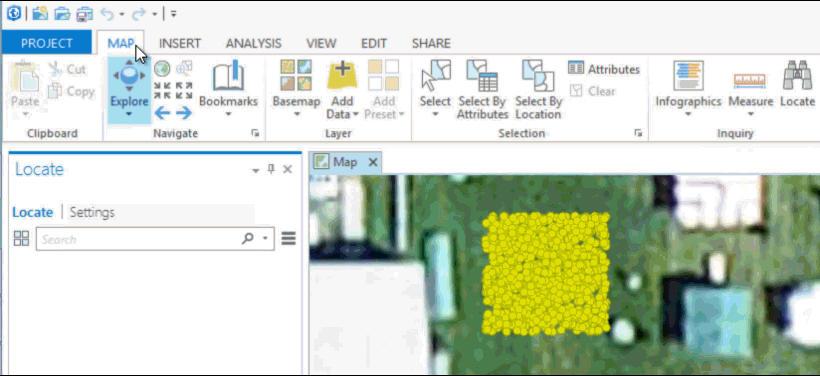Screen dimensions: 820x376
Task: Go to previous extent arrow
Action: [x=162, y=112]
